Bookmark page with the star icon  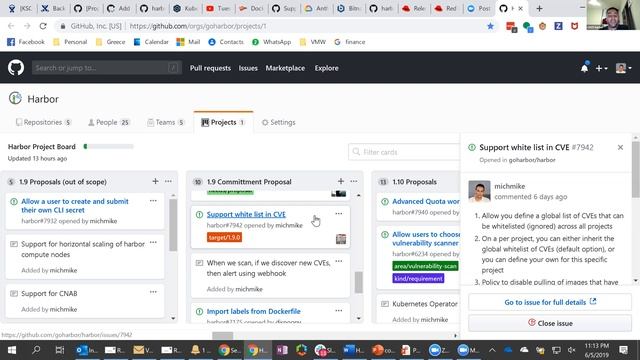click(490, 26)
